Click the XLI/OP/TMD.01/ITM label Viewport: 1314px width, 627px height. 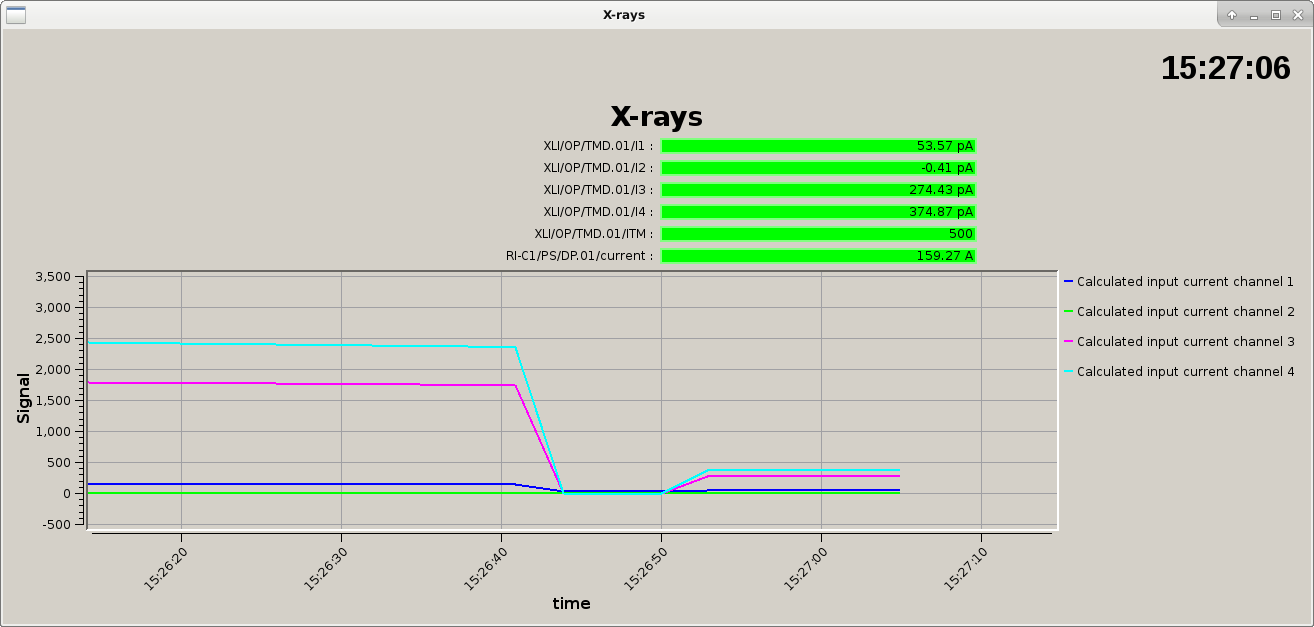593,234
